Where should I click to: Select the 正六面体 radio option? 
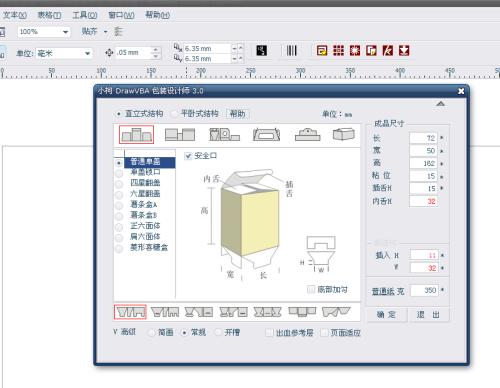tap(119, 227)
